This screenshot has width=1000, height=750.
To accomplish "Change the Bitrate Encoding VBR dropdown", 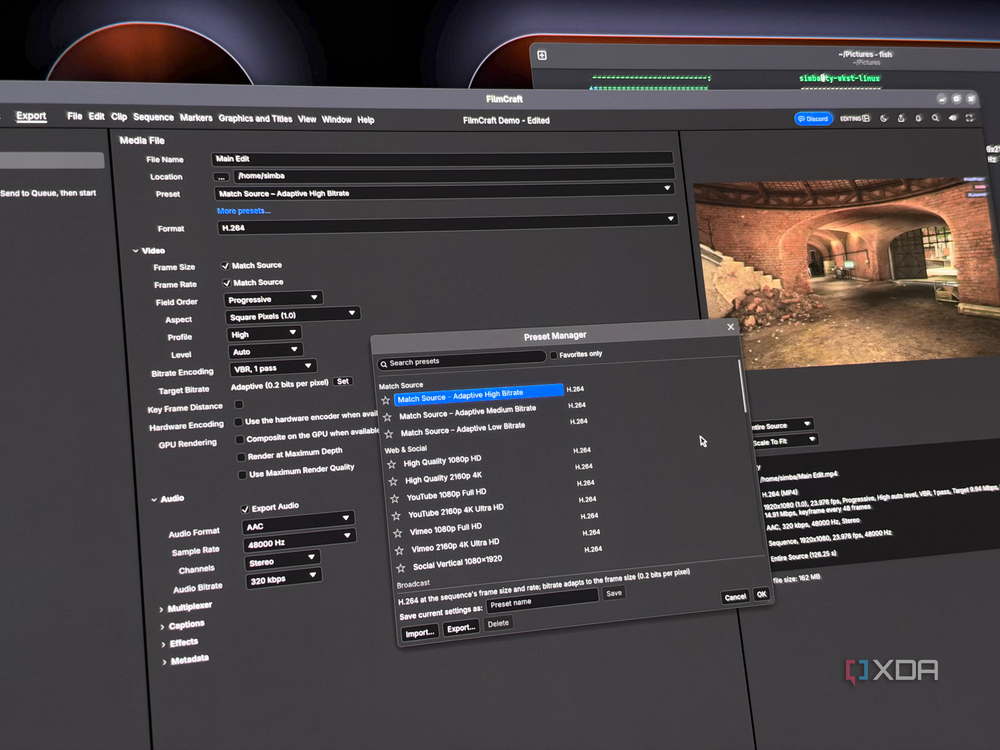I will pos(272,368).
